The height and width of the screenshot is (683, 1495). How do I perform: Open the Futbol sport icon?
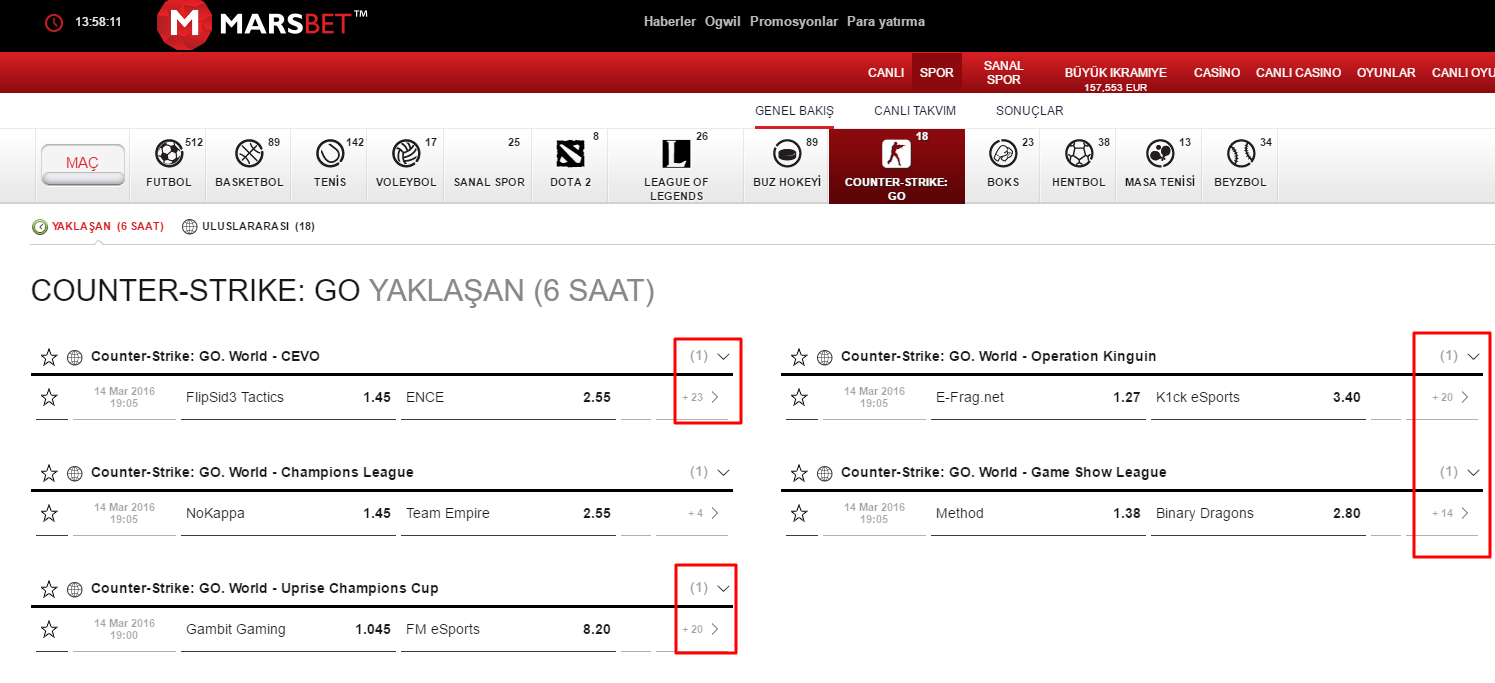[x=169, y=154]
